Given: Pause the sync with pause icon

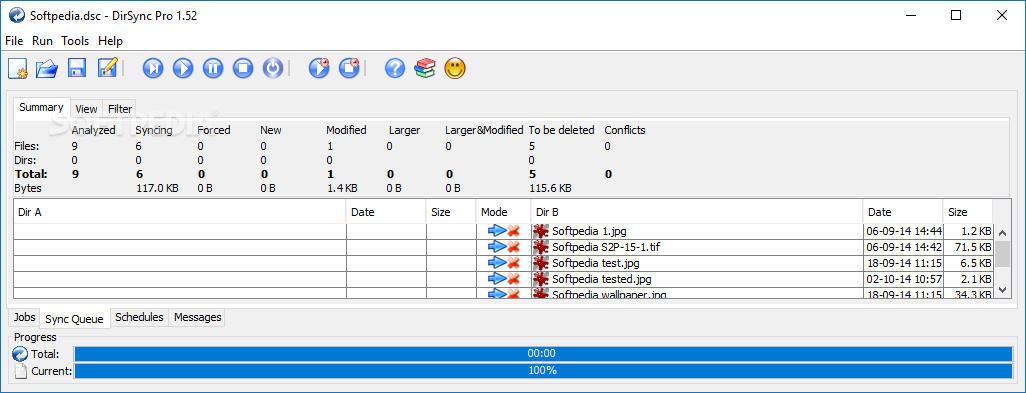Looking at the screenshot, I should [x=213, y=68].
